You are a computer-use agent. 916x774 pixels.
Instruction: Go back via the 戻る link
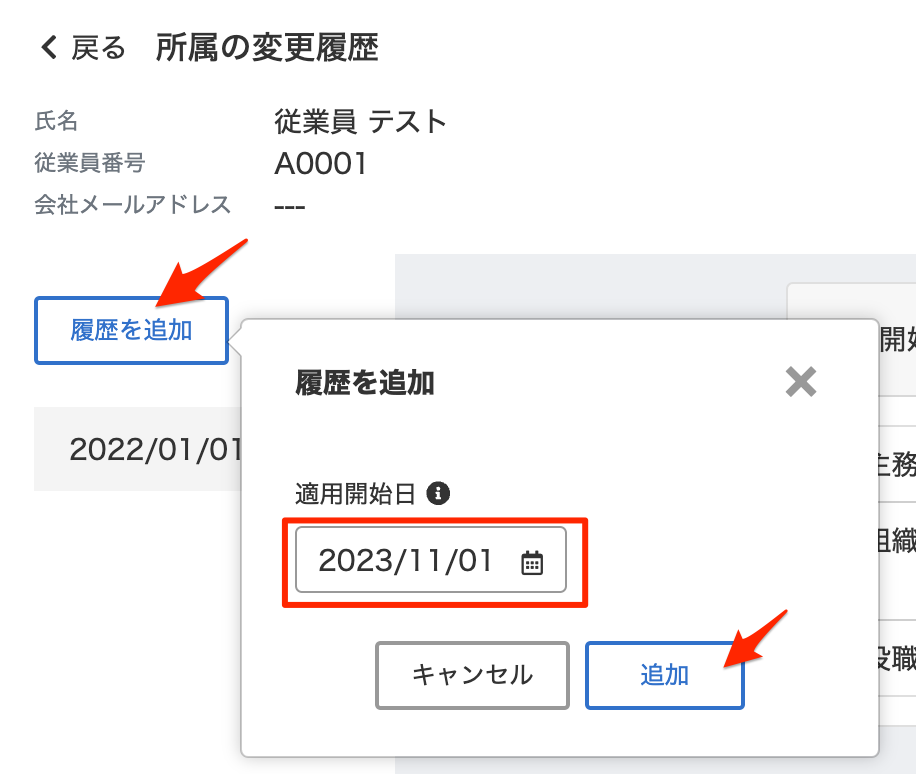click(x=98, y=48)
